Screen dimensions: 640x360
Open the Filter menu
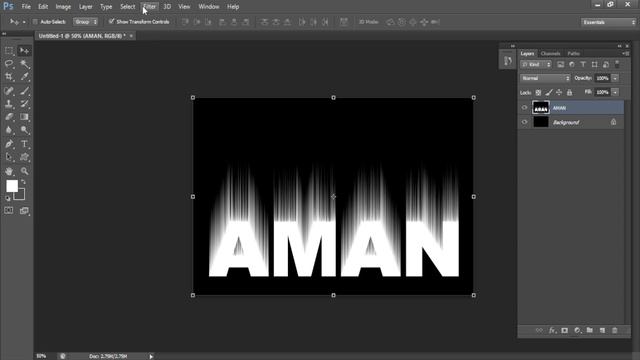[150, 7]
